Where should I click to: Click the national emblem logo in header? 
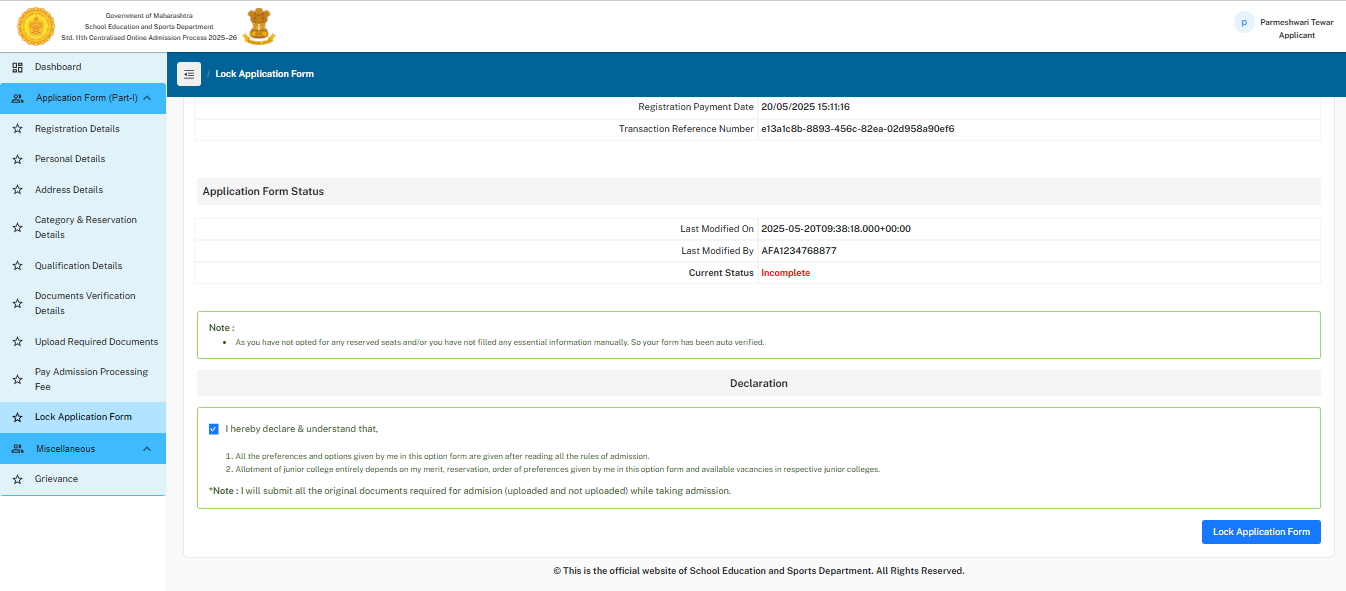point(259,25)
